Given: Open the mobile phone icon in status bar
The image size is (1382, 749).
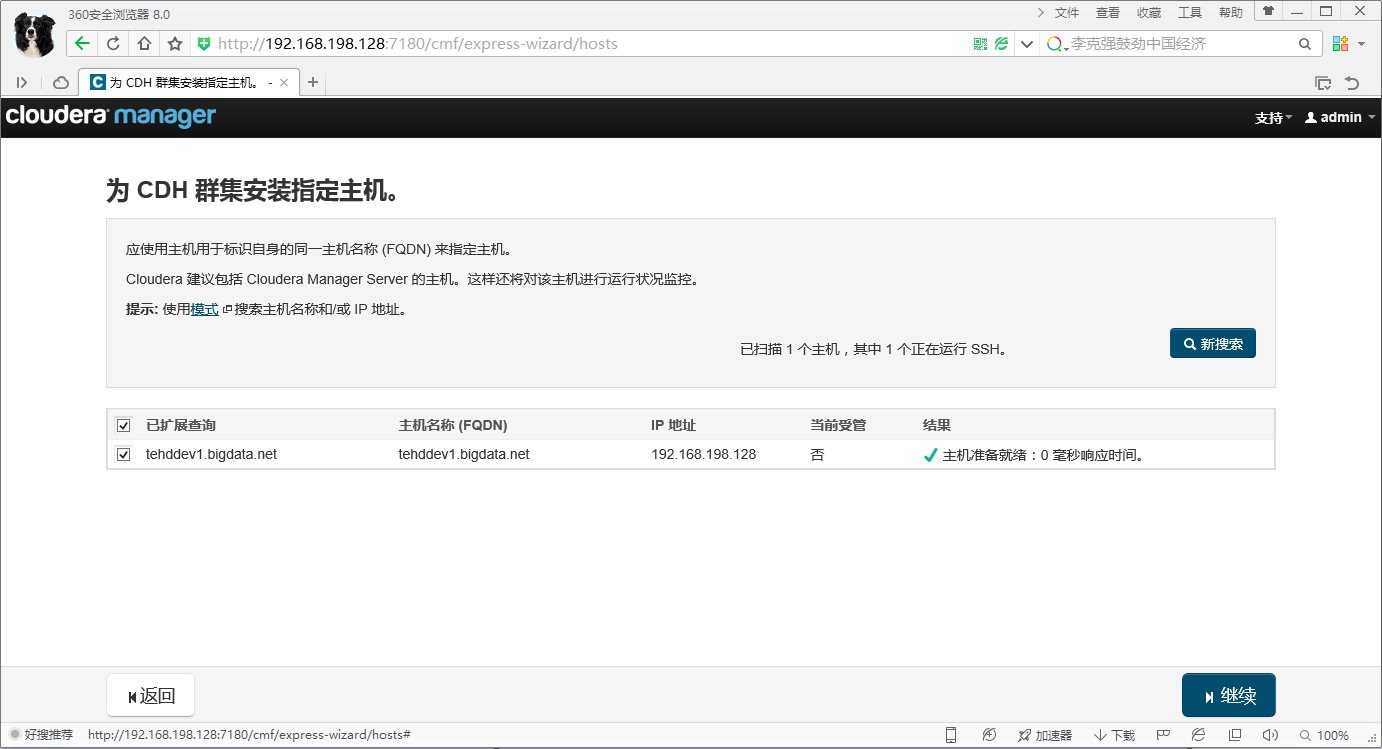Looking at the screenshot, I should tap(951, 735).
